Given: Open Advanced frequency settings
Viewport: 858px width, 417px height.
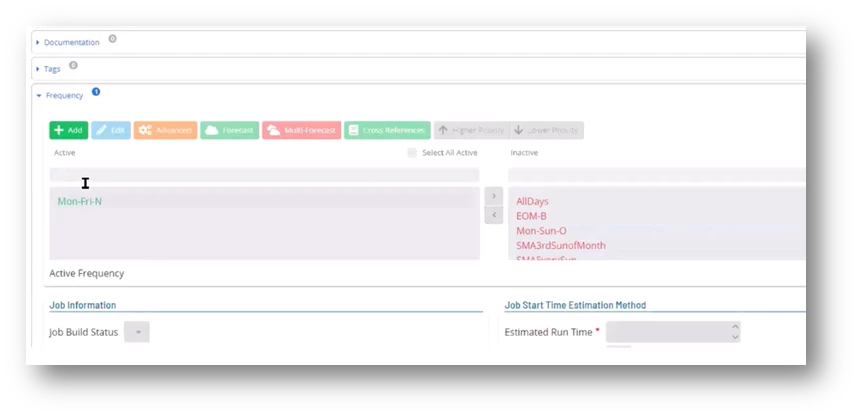Looking at the screenshot, I should [165, 130].
